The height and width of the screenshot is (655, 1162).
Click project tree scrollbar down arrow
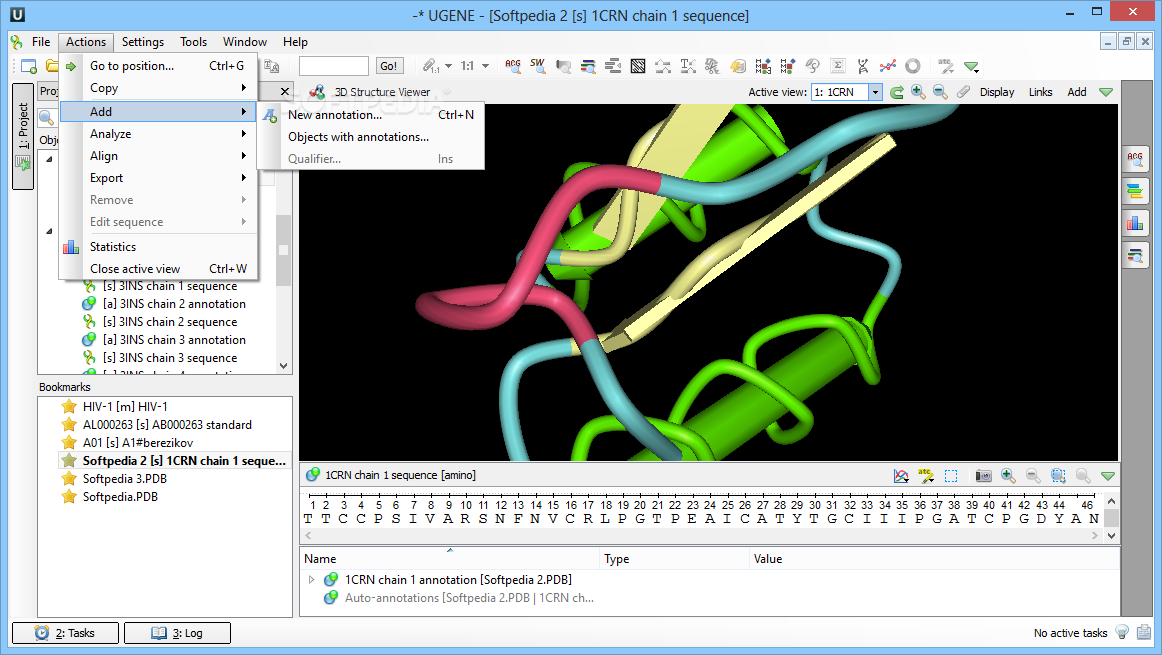(283, 365)
